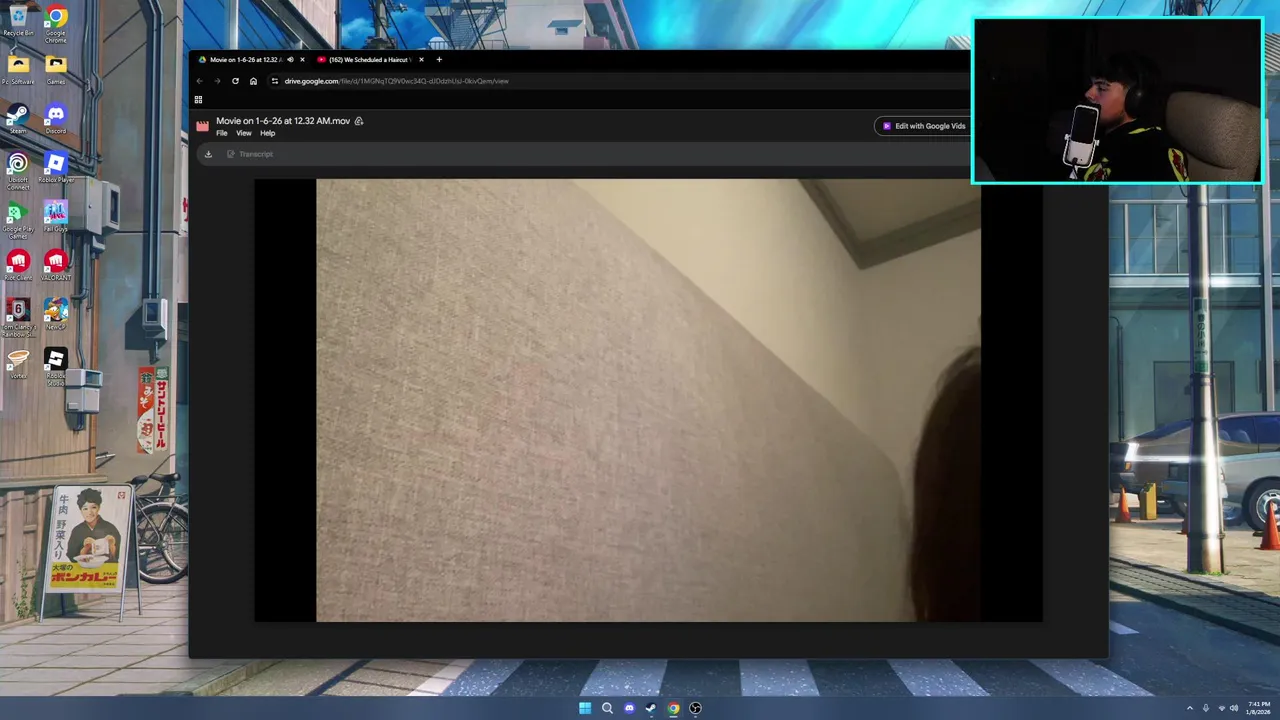The image size is (1280, 720).
Task: Select the Discord desktop shortcut
Action: click(x=56, y=119)
